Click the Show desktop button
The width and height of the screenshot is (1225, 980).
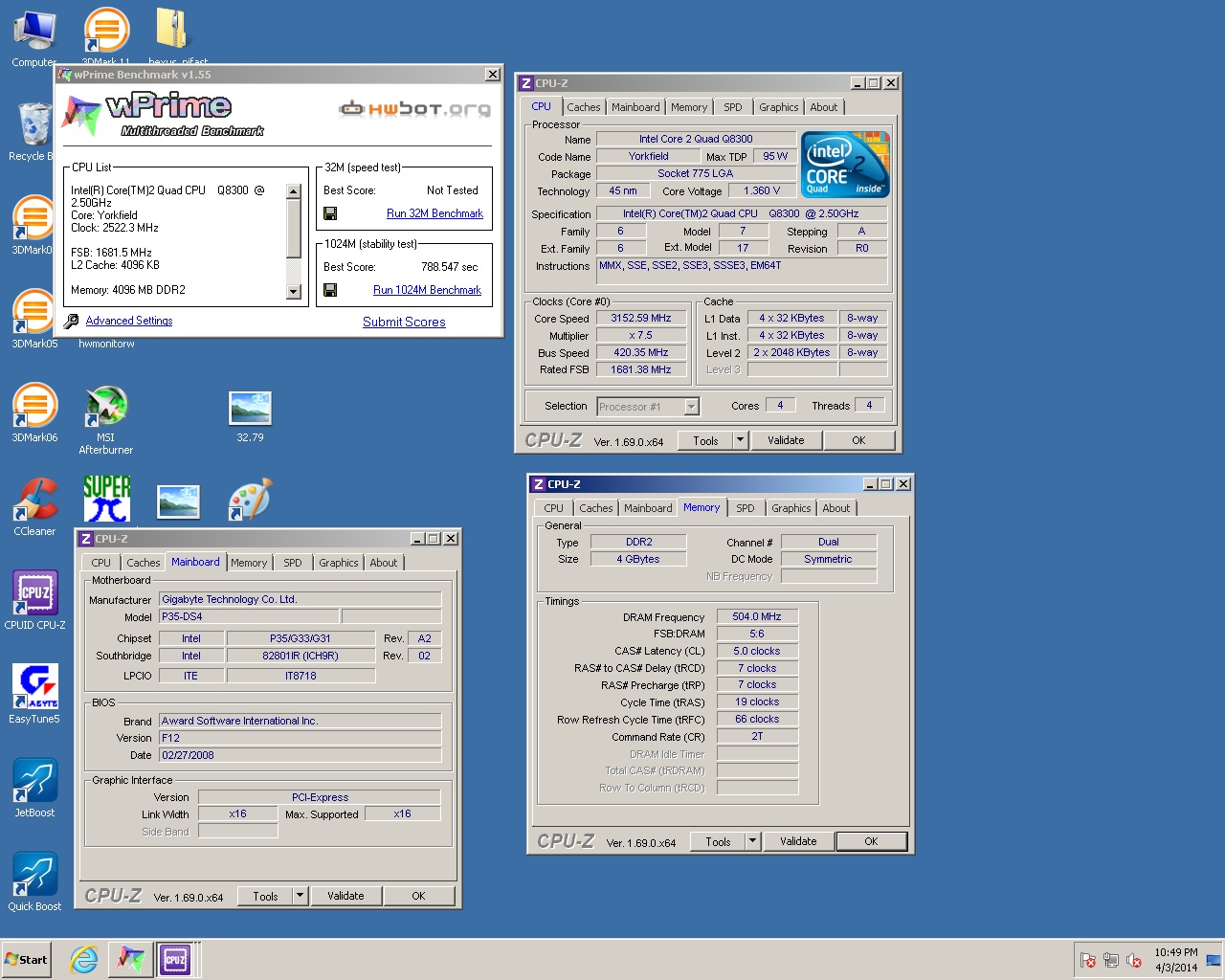coord(1214,959)
